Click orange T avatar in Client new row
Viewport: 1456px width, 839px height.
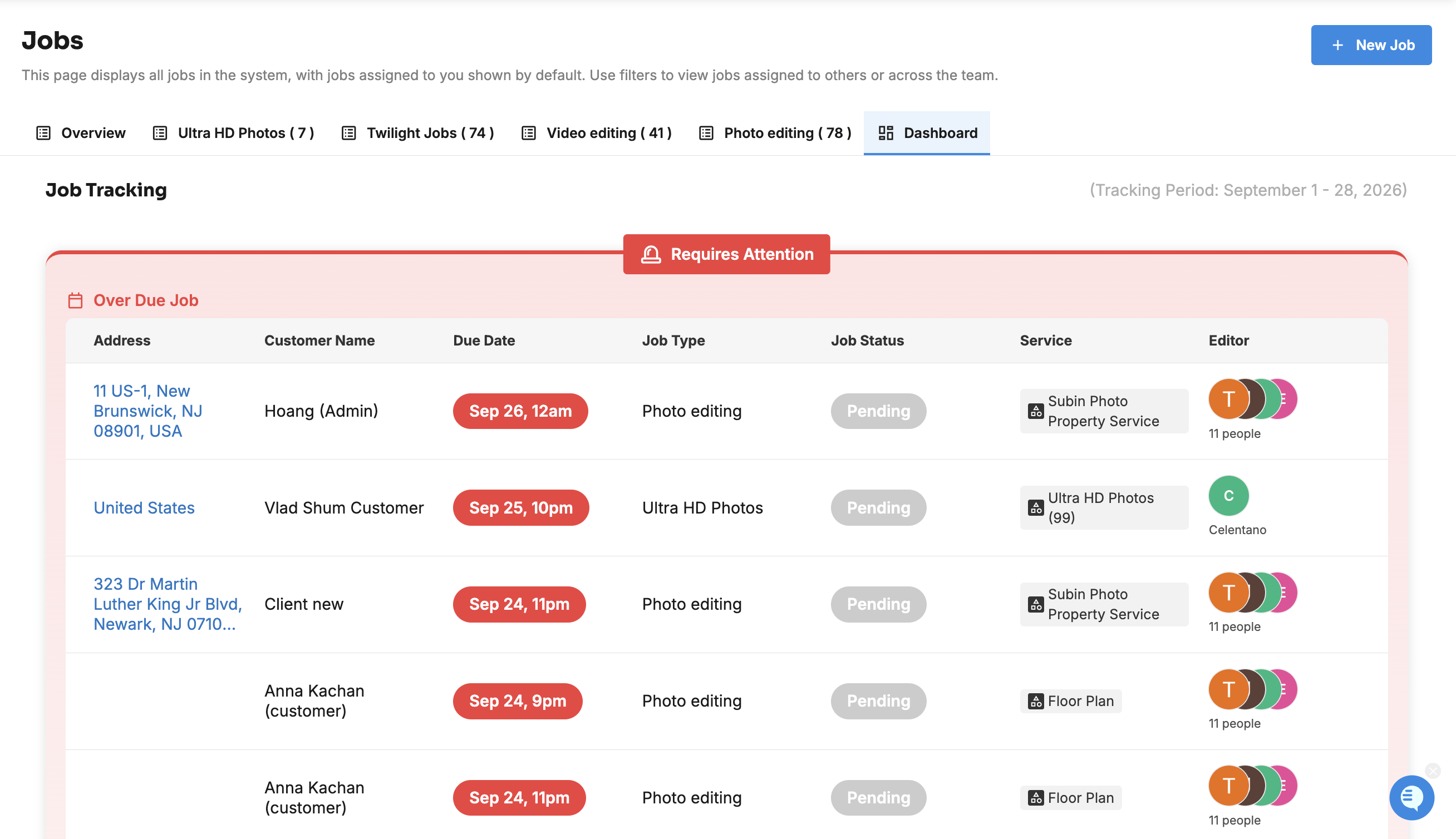click(x=1228, y=593)
